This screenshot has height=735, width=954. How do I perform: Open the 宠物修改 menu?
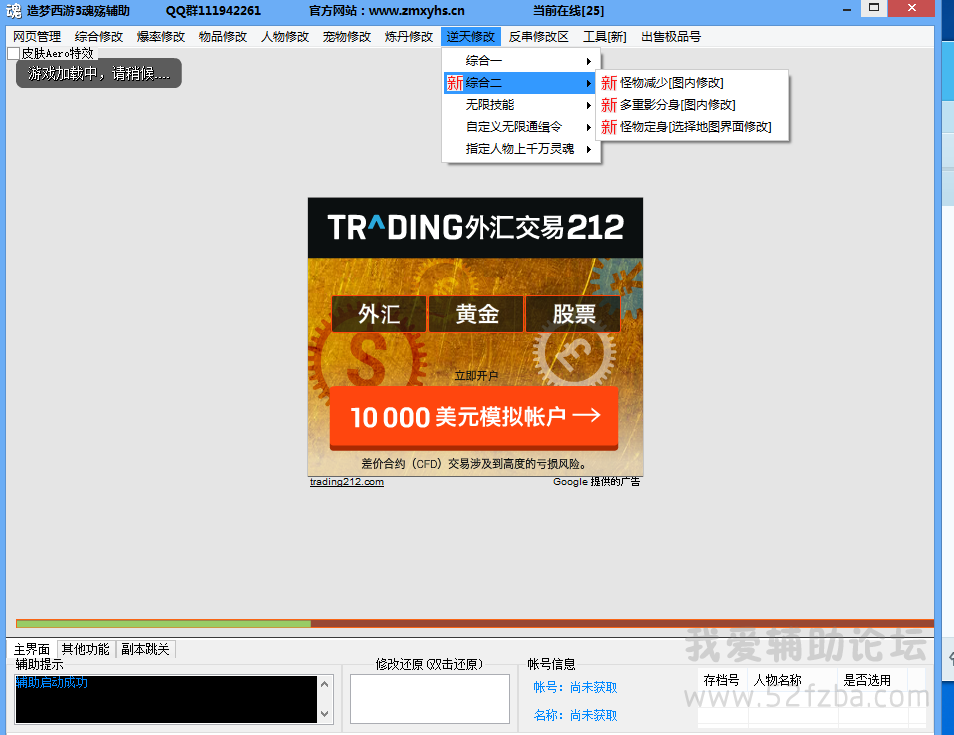(x=347, y=37)
